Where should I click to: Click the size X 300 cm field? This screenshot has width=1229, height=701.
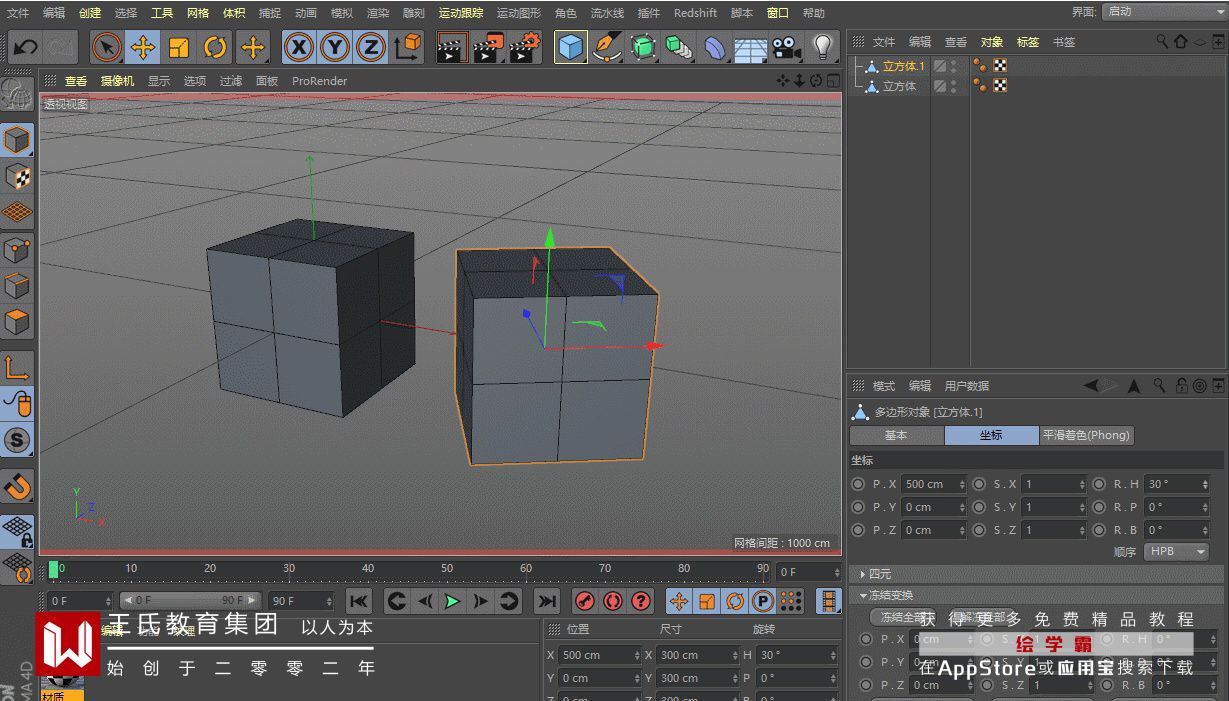[698, 655]
